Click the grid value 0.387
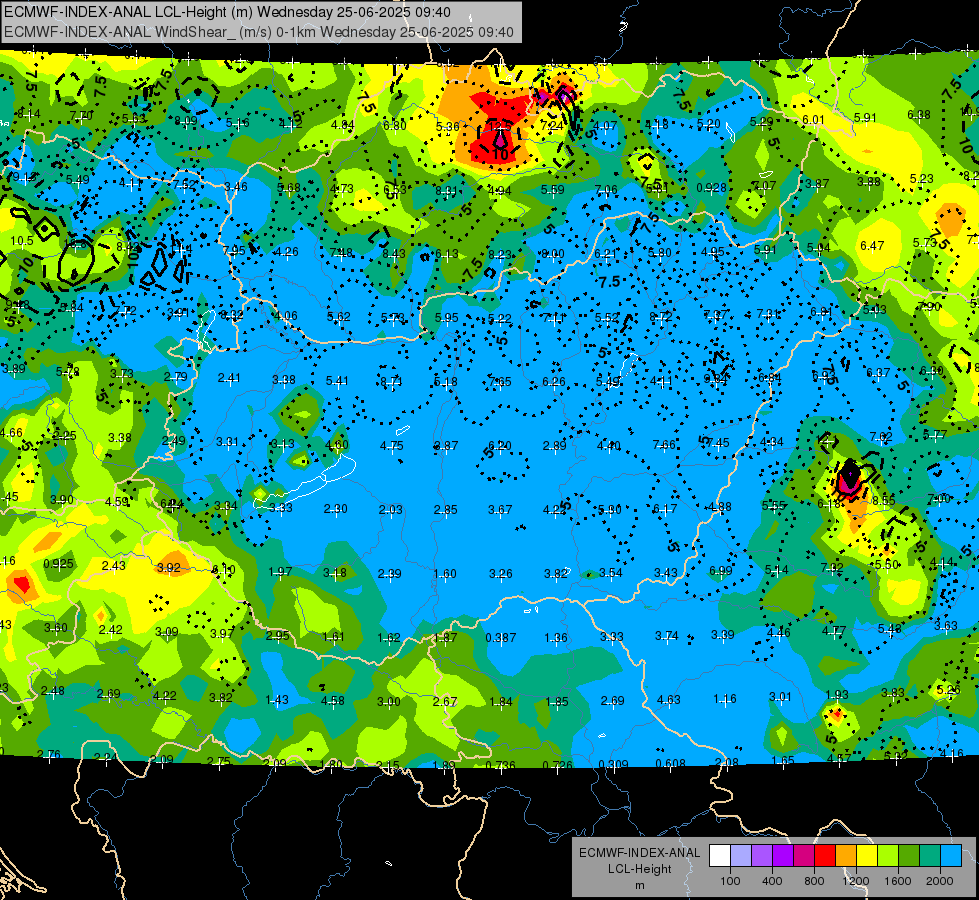Image resolution: width=979 pixels, height=900 pixels. pyautogui.click(x=501, y=638)
